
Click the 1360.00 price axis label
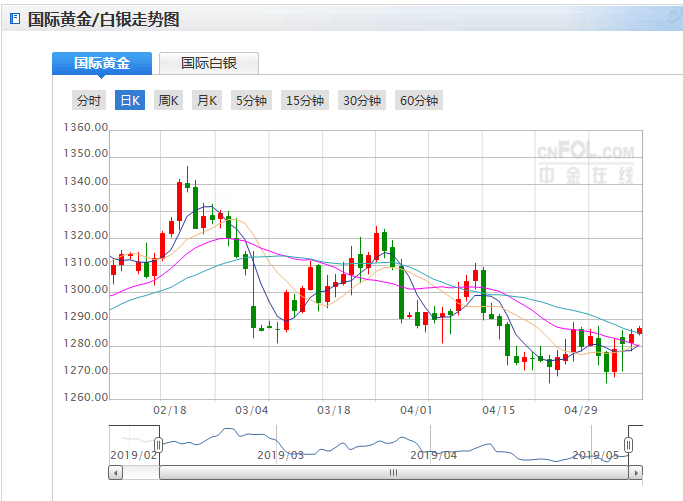coord(86,127)
